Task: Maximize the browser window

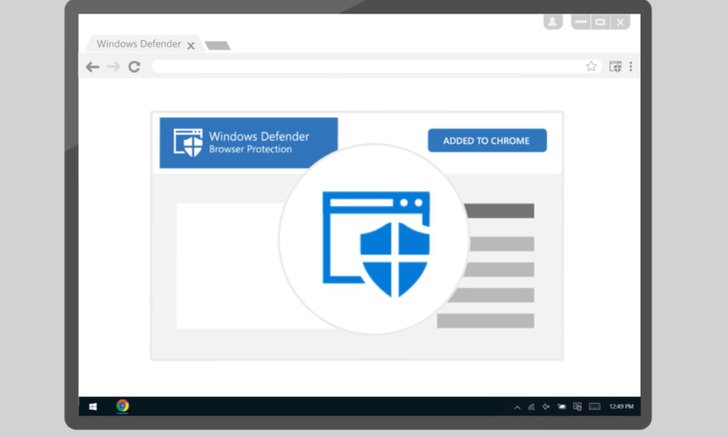Action: [x=600, y=22]
